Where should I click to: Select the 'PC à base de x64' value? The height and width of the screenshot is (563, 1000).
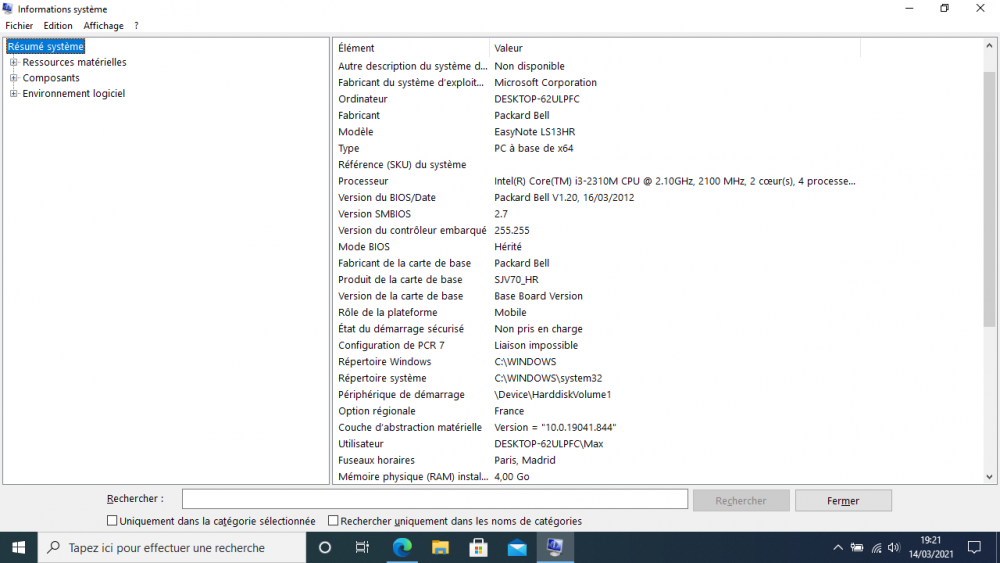534,149
